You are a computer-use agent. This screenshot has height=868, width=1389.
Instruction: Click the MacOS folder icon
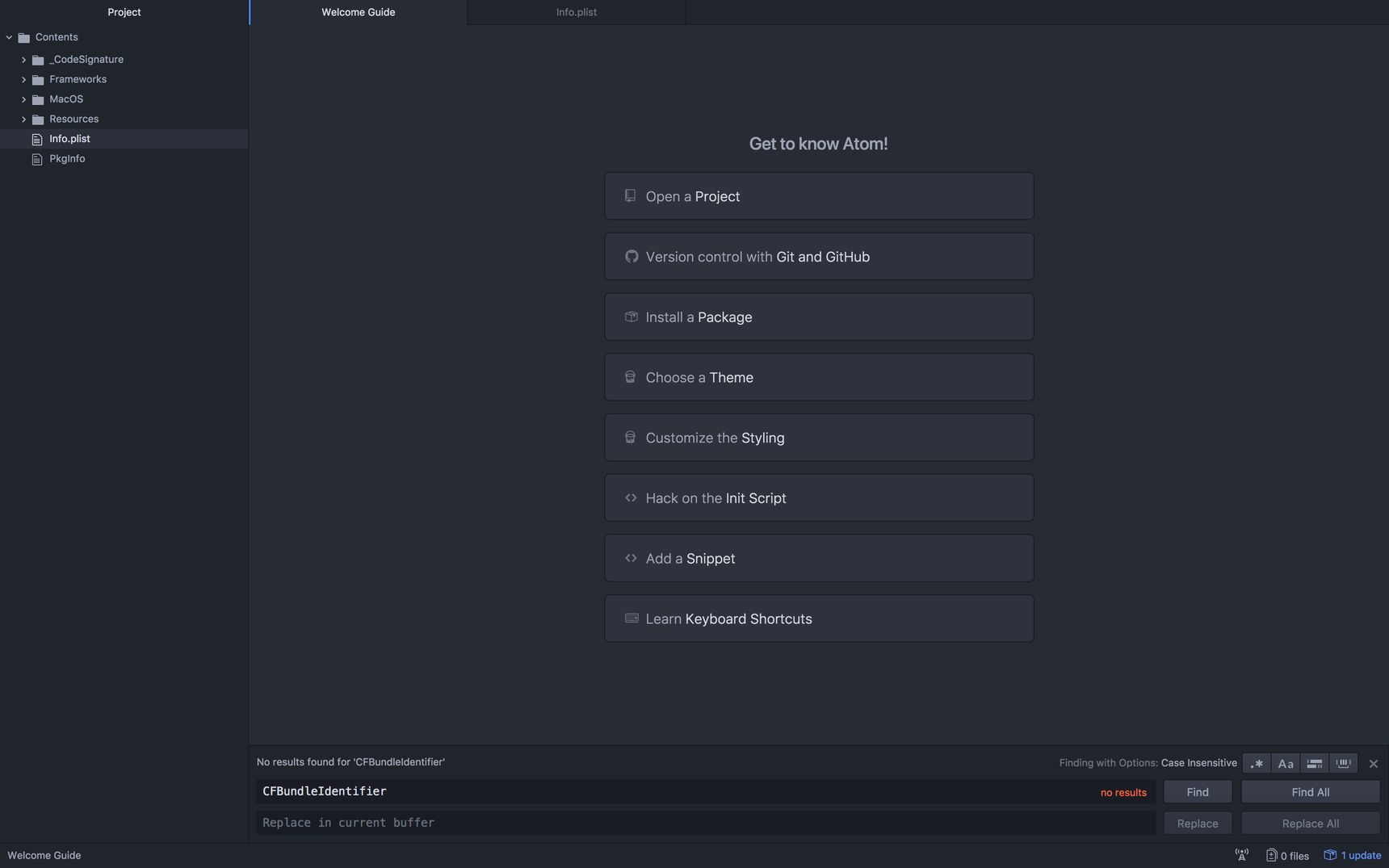coord(38,99)
